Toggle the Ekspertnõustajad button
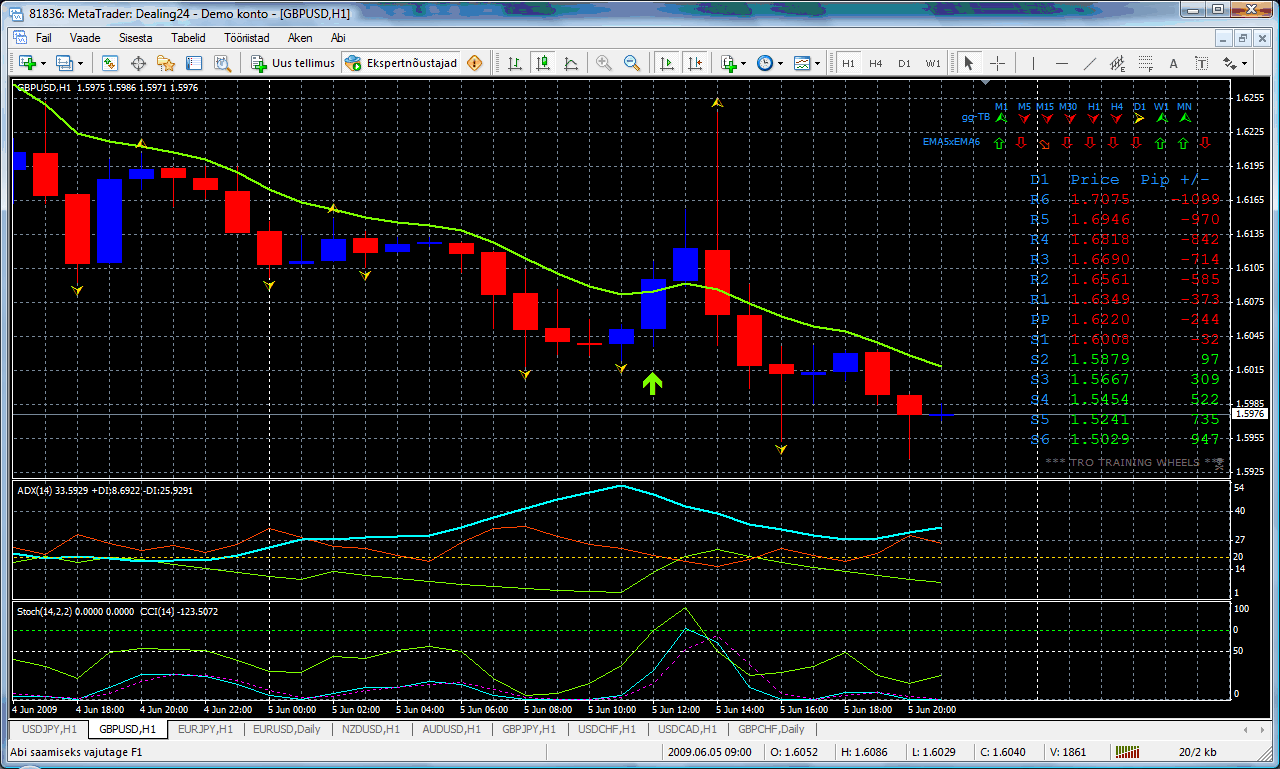Image resolution: width=1280 pixels, height=769 pixels. 401,63
